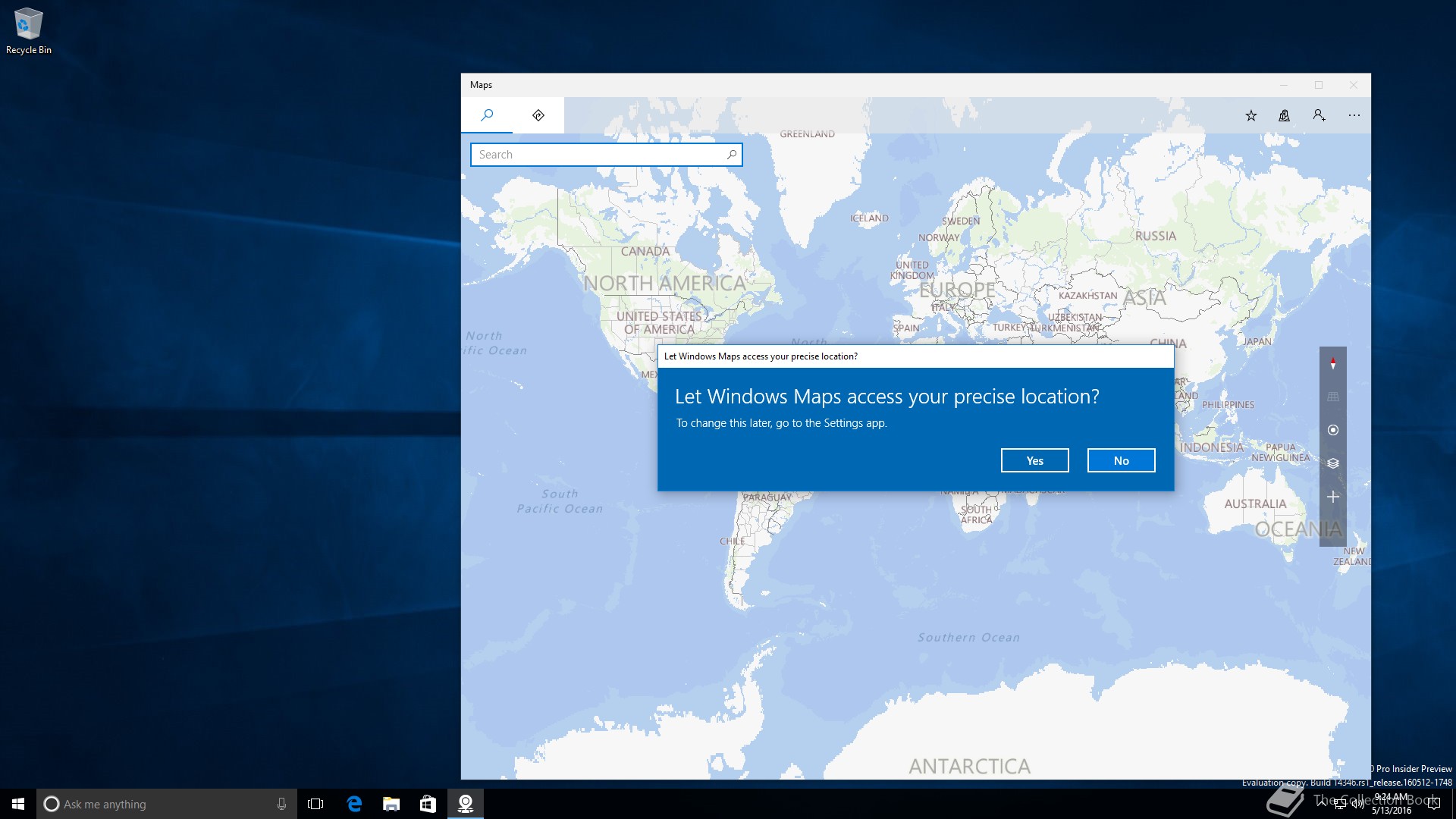This screenshot has height=819, width=1456.
Task: Click the RUSSIA label on the map
Action: point(1156,236)
